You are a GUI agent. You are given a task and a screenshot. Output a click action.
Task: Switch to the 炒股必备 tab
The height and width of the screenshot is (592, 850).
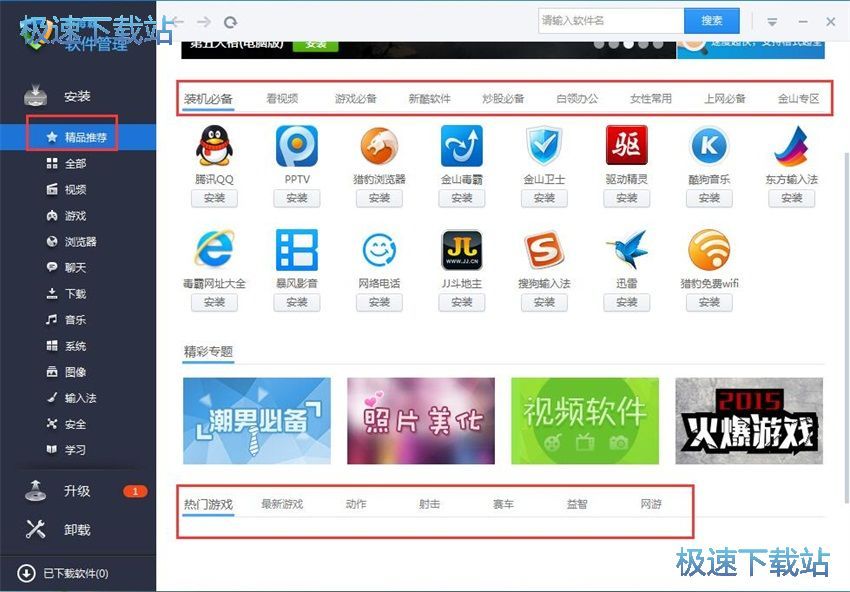point(503,99)
